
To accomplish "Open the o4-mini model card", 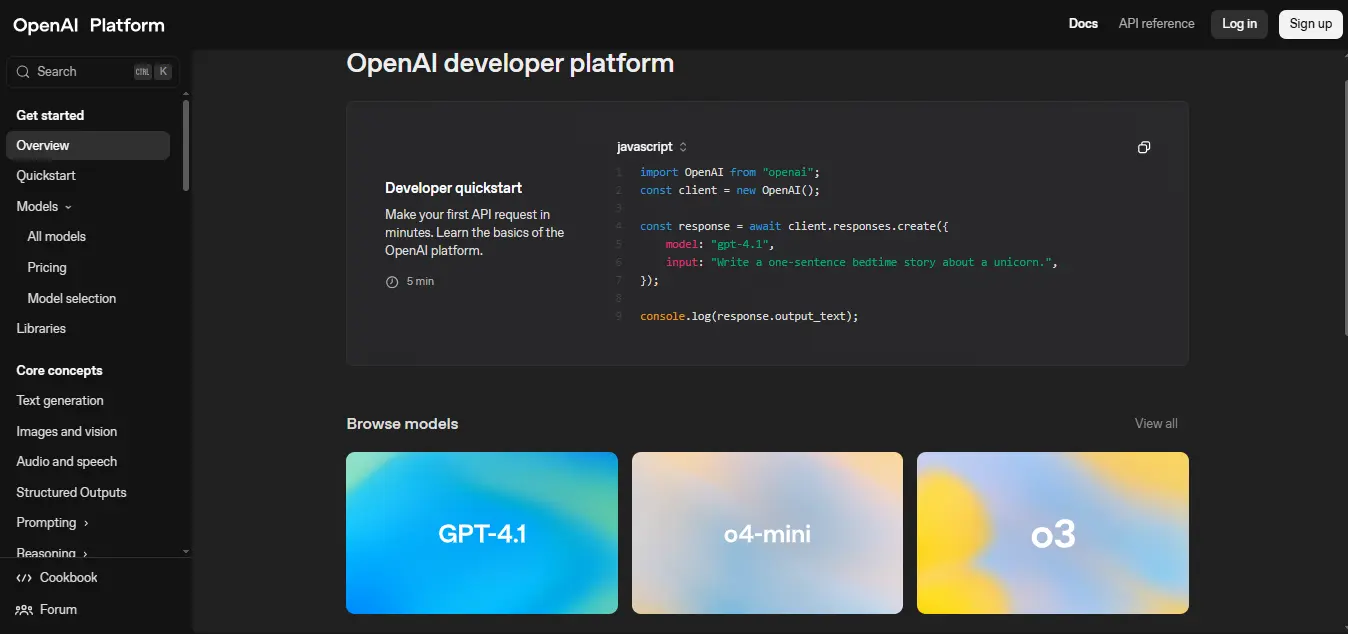I will click(767, 533).
